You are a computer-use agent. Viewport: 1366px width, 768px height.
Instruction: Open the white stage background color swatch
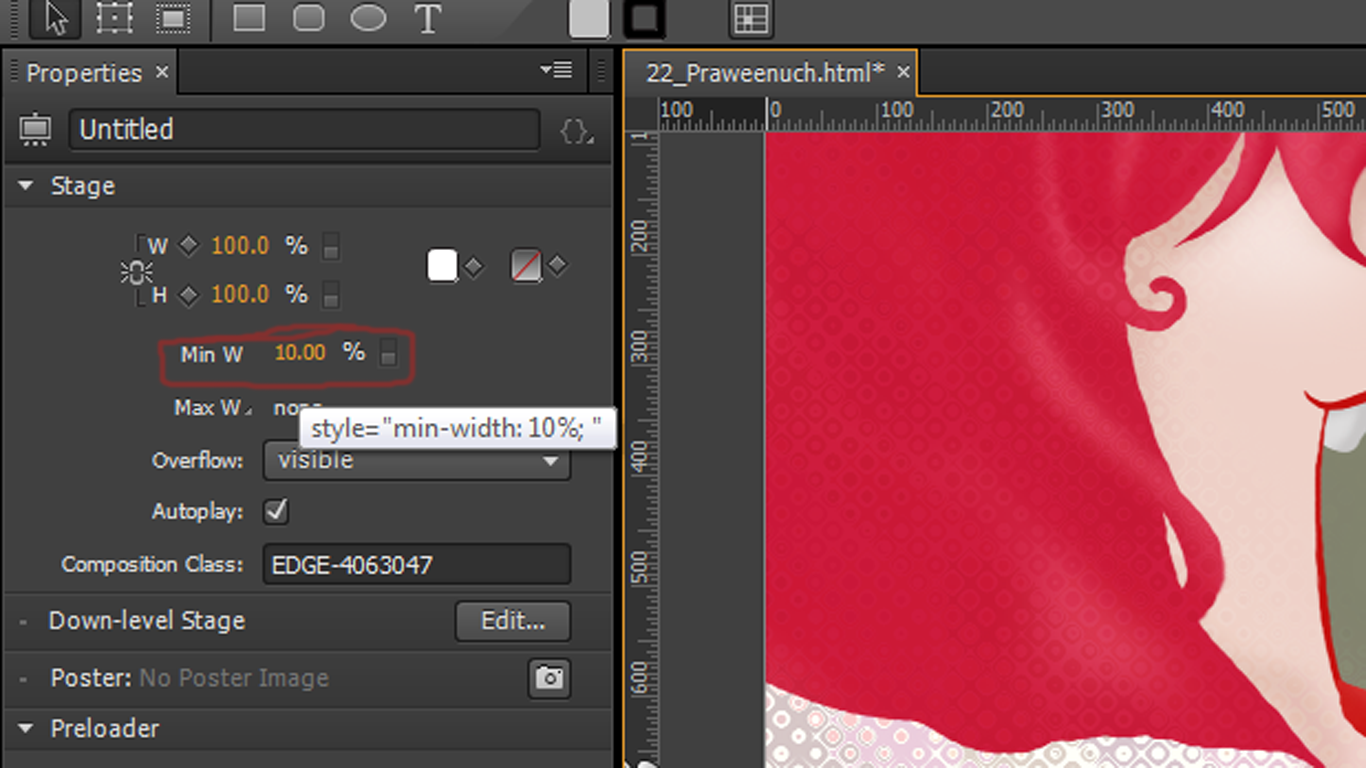point(442,266)
